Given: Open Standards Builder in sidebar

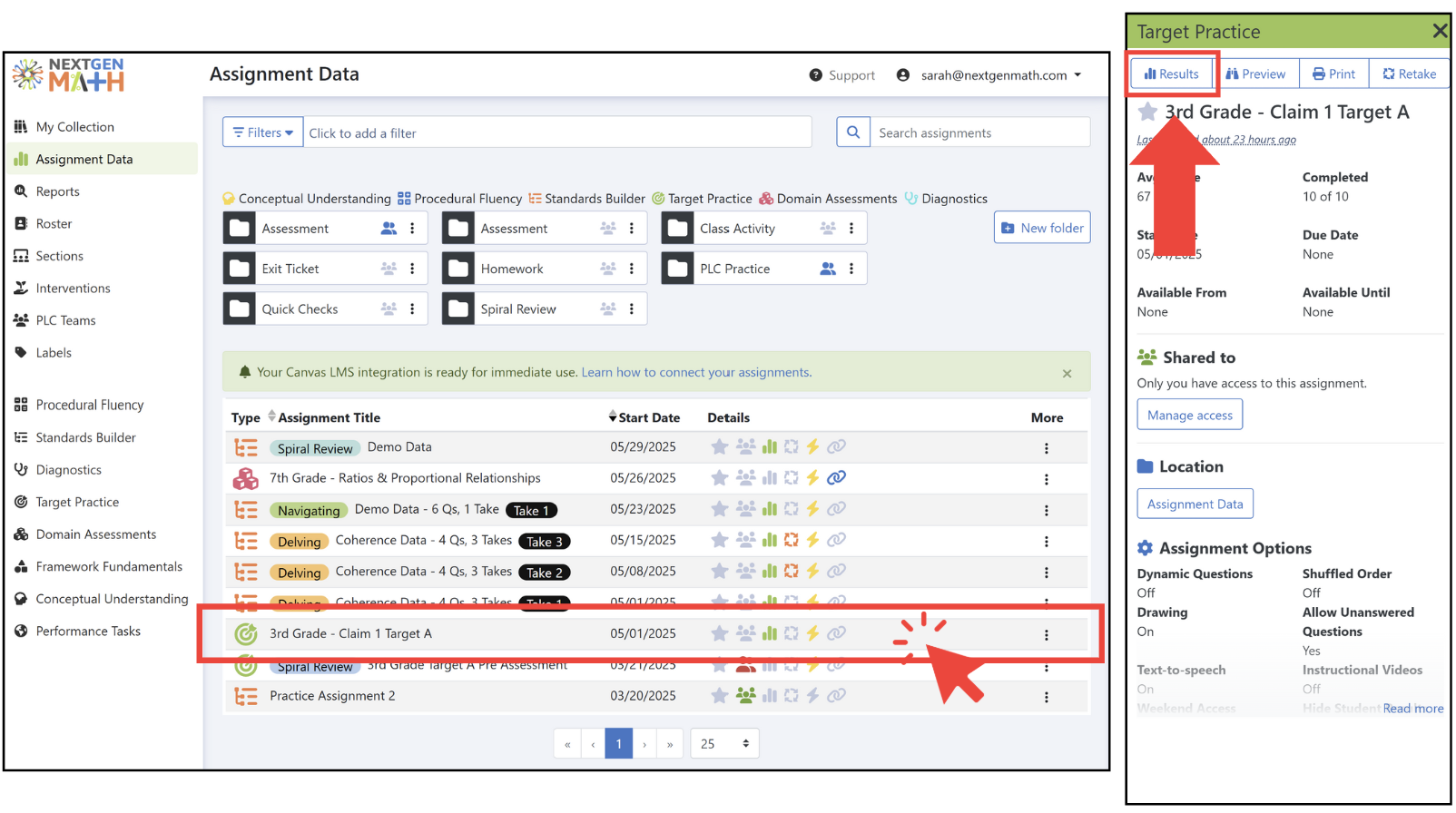Looking at the screenshot, I should click(85, 437).
